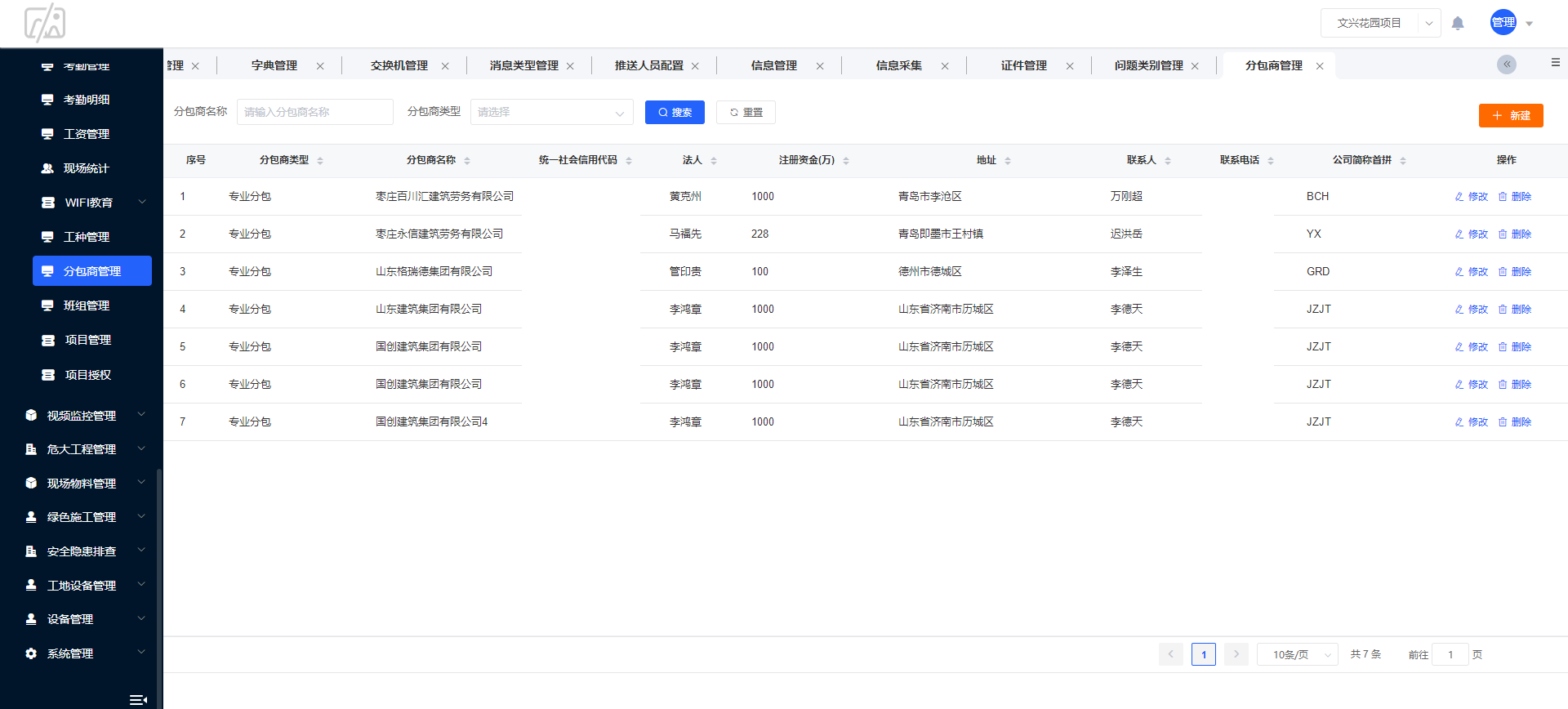The width and height of the screenshot is (1568, 709).
Task: Sort by 分包商名称 column
Action: [x=467, y=161]
